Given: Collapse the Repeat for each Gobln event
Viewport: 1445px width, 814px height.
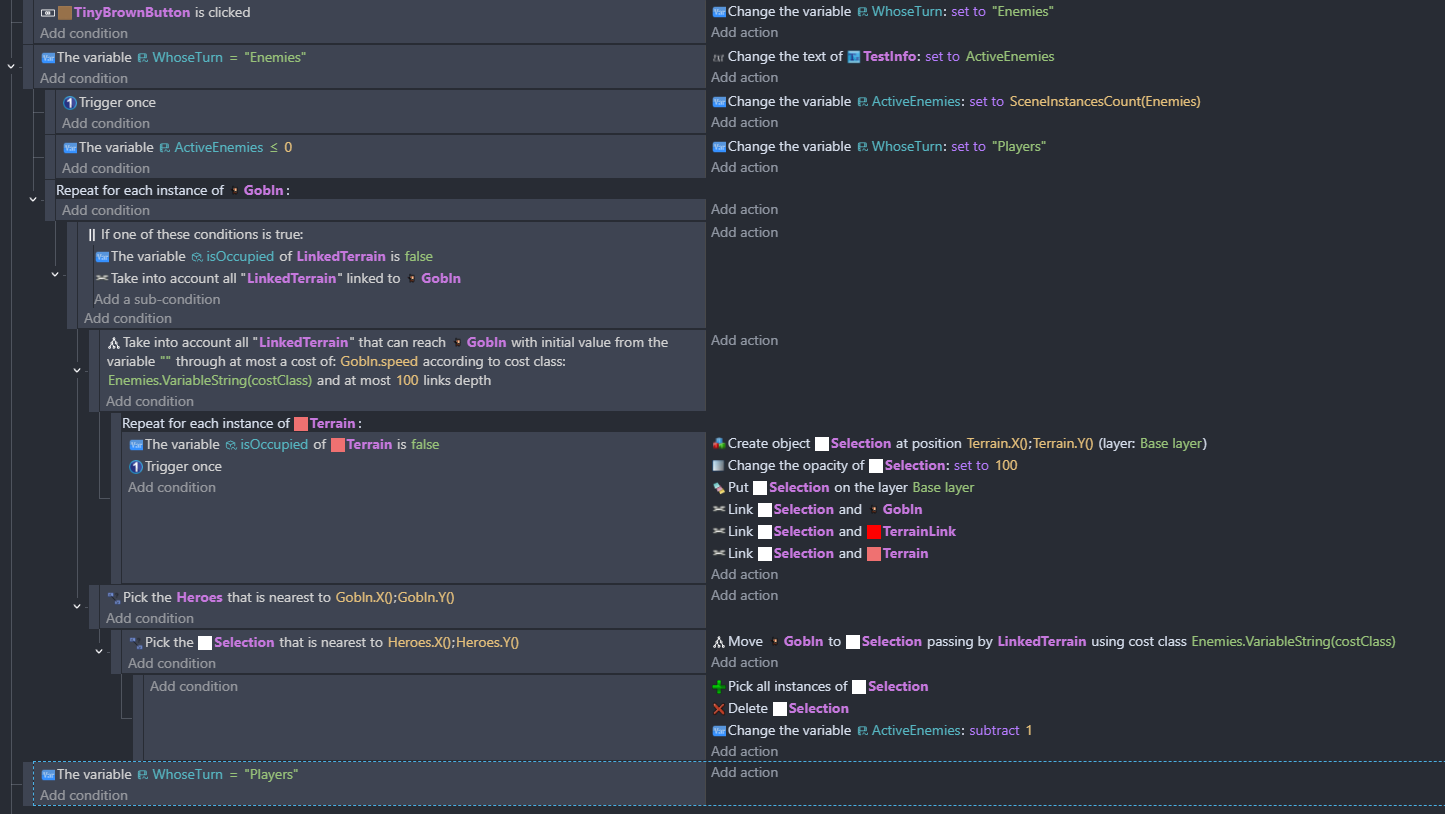Looking at the screenshot, I should click(33, 199).
